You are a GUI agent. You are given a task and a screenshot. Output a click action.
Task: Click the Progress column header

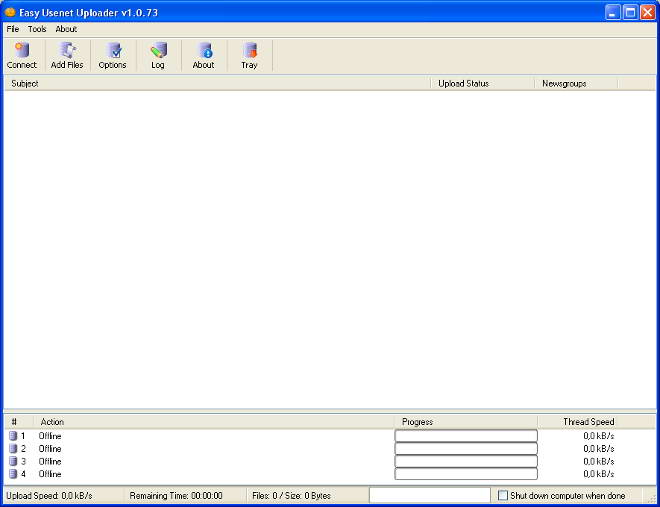[466, 422]
